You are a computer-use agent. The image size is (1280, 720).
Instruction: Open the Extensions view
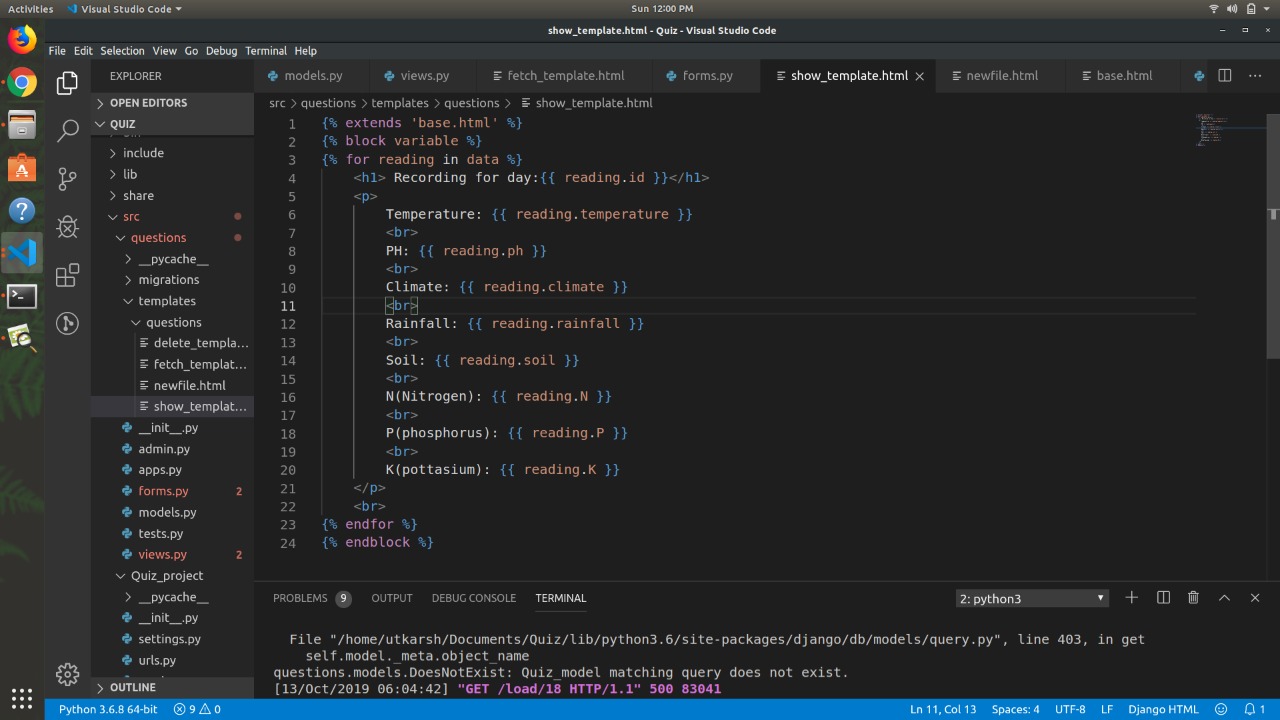point(67,276)
